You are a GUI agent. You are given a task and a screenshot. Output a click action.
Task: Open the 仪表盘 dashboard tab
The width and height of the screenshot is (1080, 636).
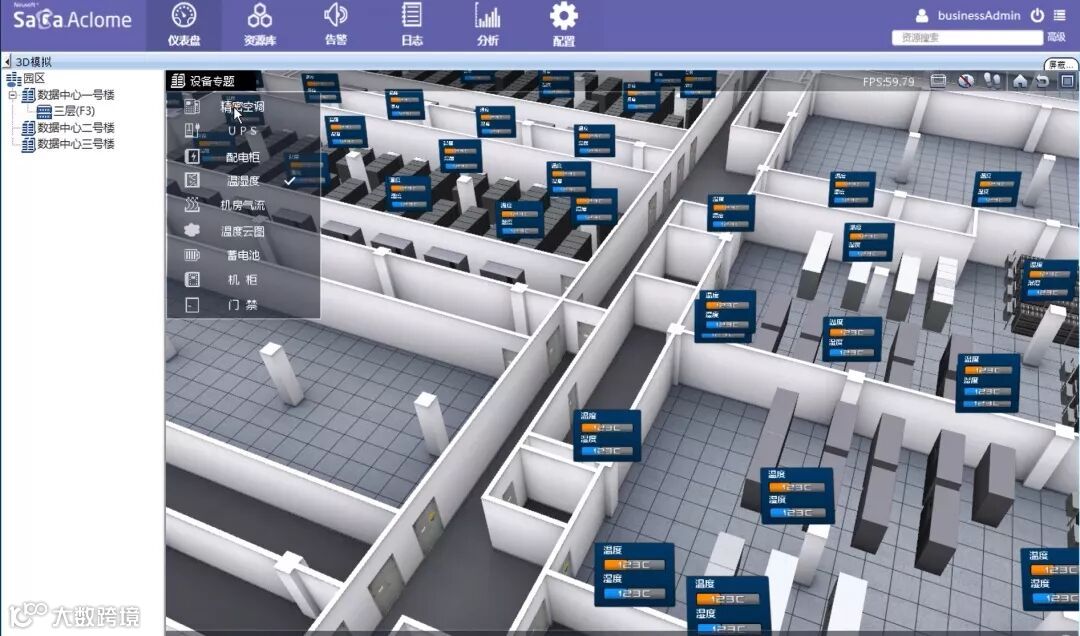184,25
